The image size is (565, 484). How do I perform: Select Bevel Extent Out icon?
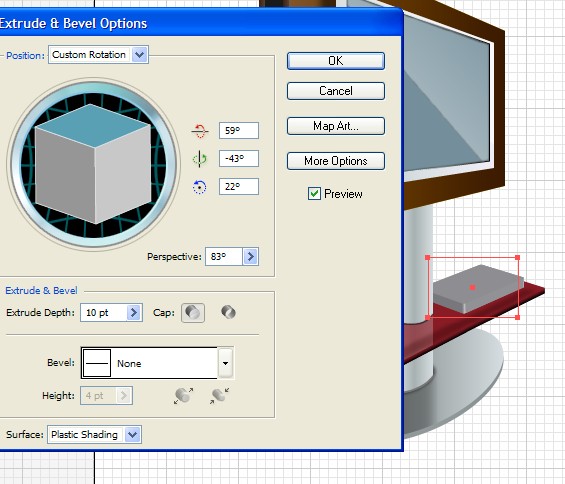(x=183, y=395)
